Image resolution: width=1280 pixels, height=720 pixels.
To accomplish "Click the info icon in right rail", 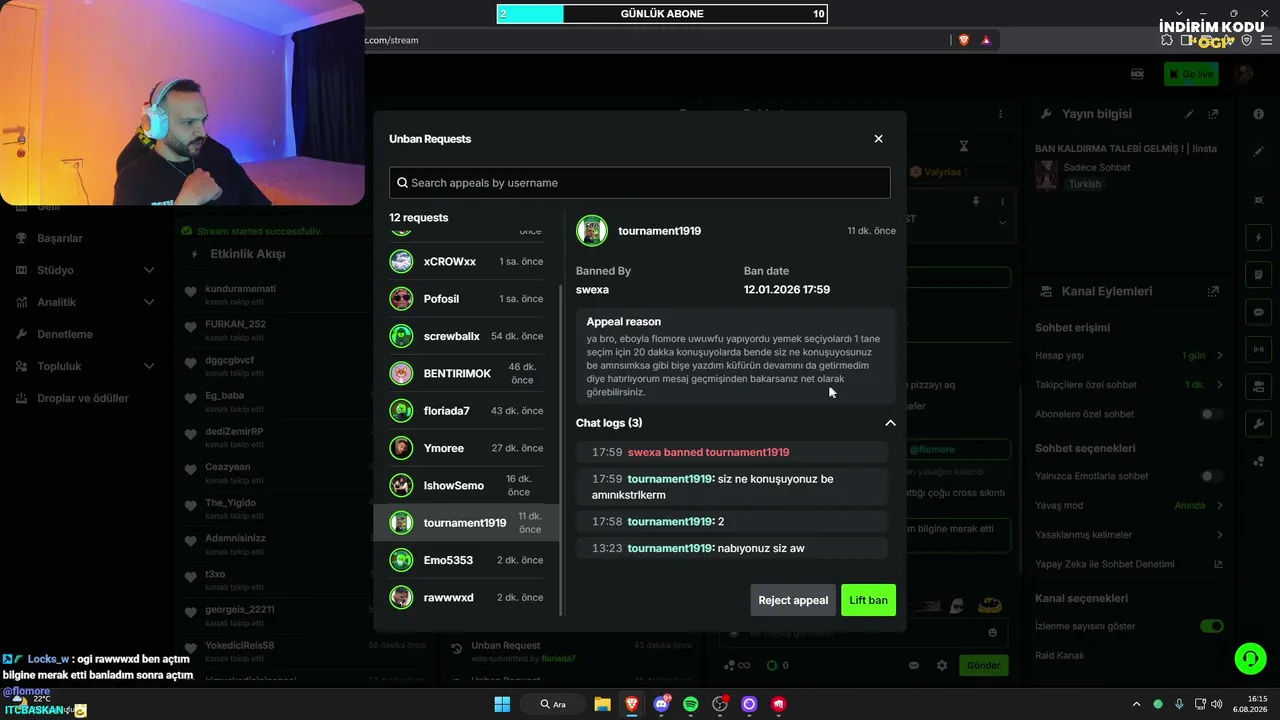I will pos(1259,114).
